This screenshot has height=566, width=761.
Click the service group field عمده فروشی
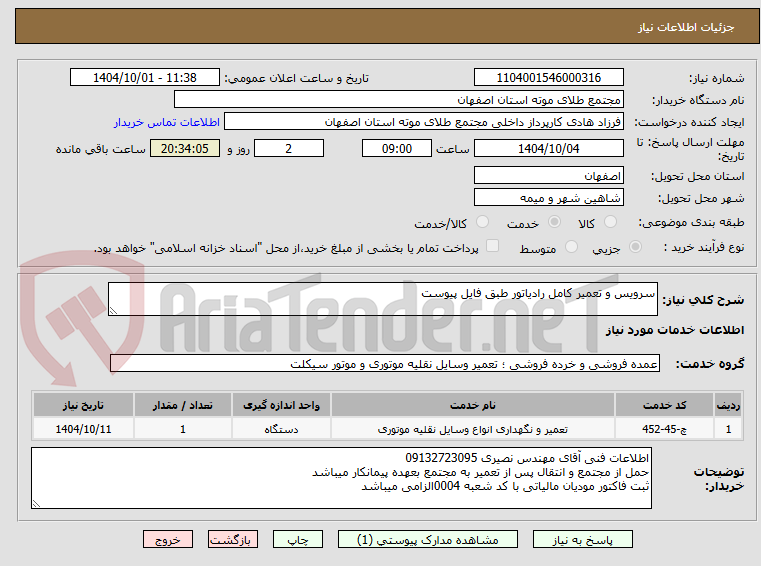point(385,364)
